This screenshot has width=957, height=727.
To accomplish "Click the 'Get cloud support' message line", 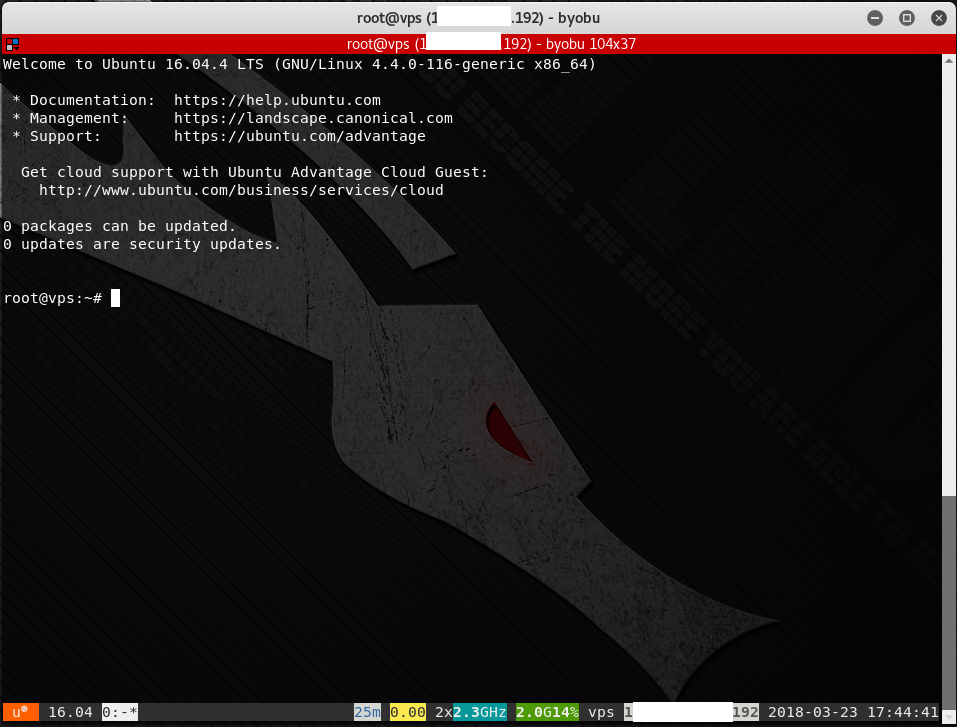I will (255, 172).
